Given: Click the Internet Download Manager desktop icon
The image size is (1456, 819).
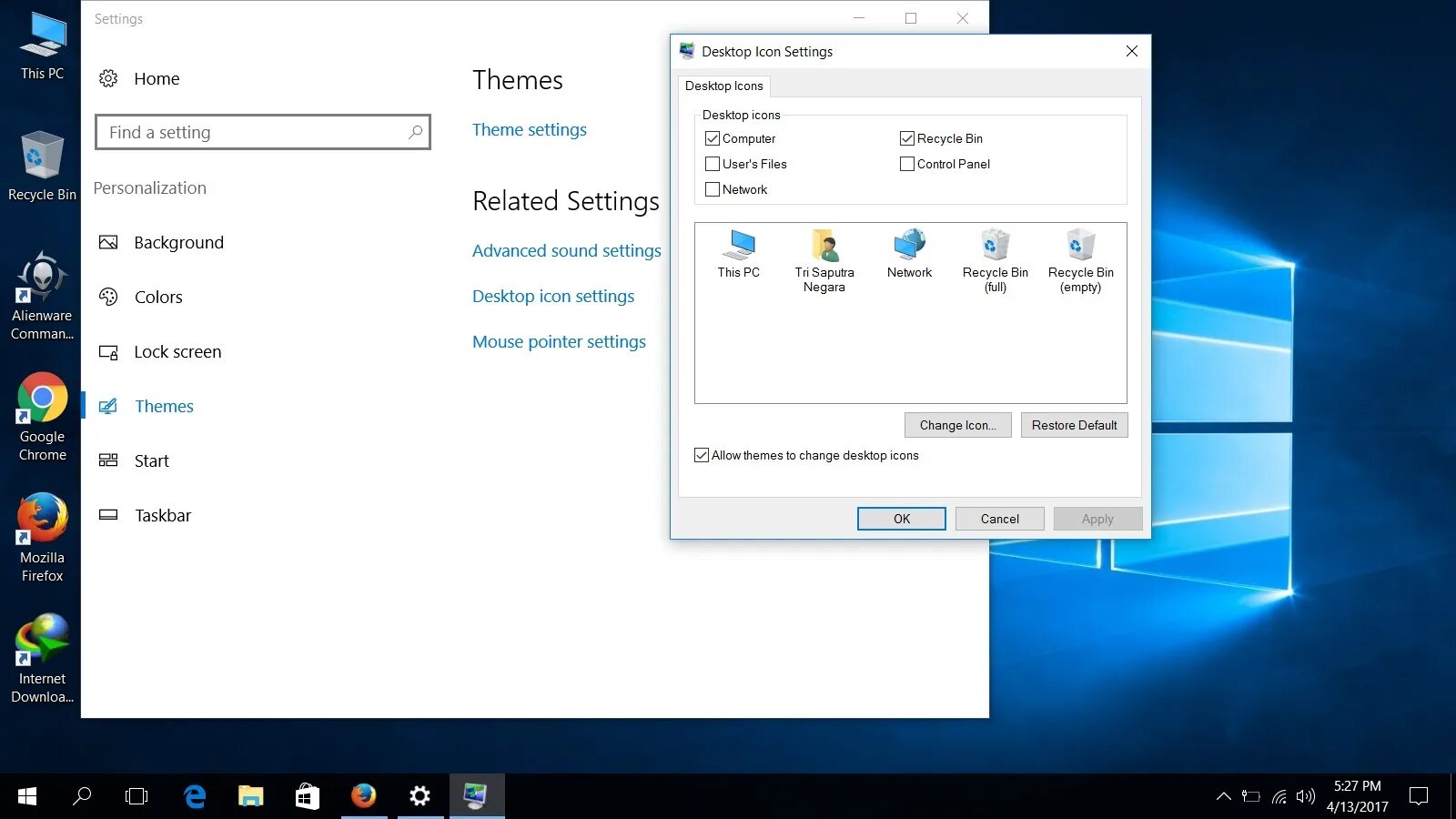Looking at the screenshot, I should (42, 659).
